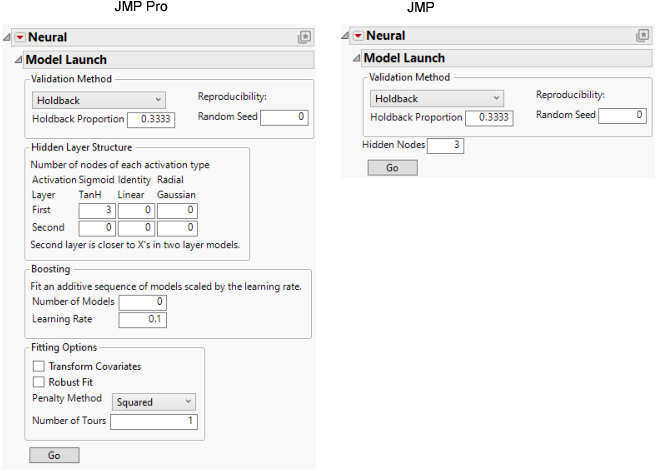Click Go button below Hidden Nodes
This screenshot has width=657, height=471.
click(392, 168)
